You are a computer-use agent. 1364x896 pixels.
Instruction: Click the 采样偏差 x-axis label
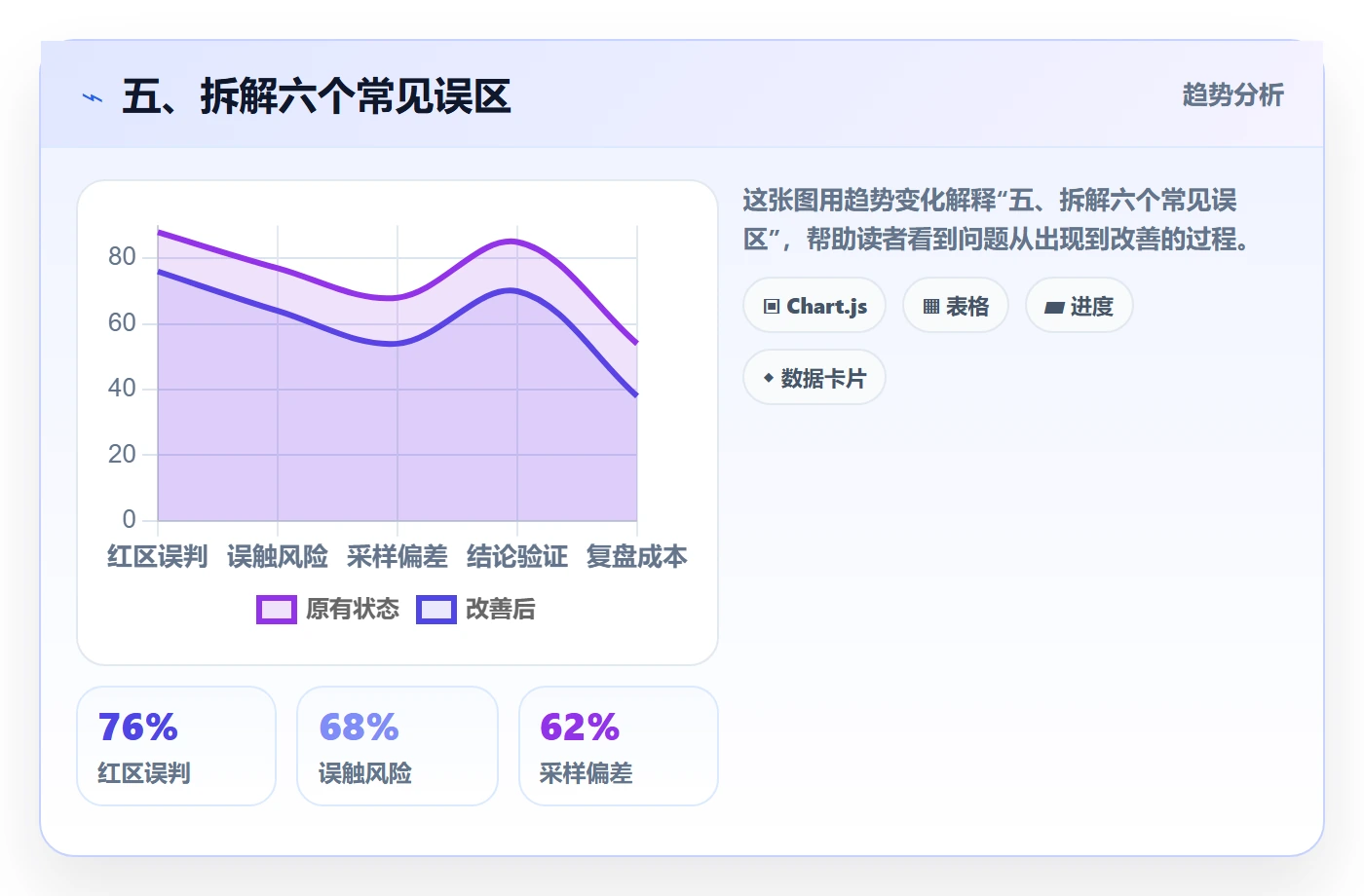398,557
